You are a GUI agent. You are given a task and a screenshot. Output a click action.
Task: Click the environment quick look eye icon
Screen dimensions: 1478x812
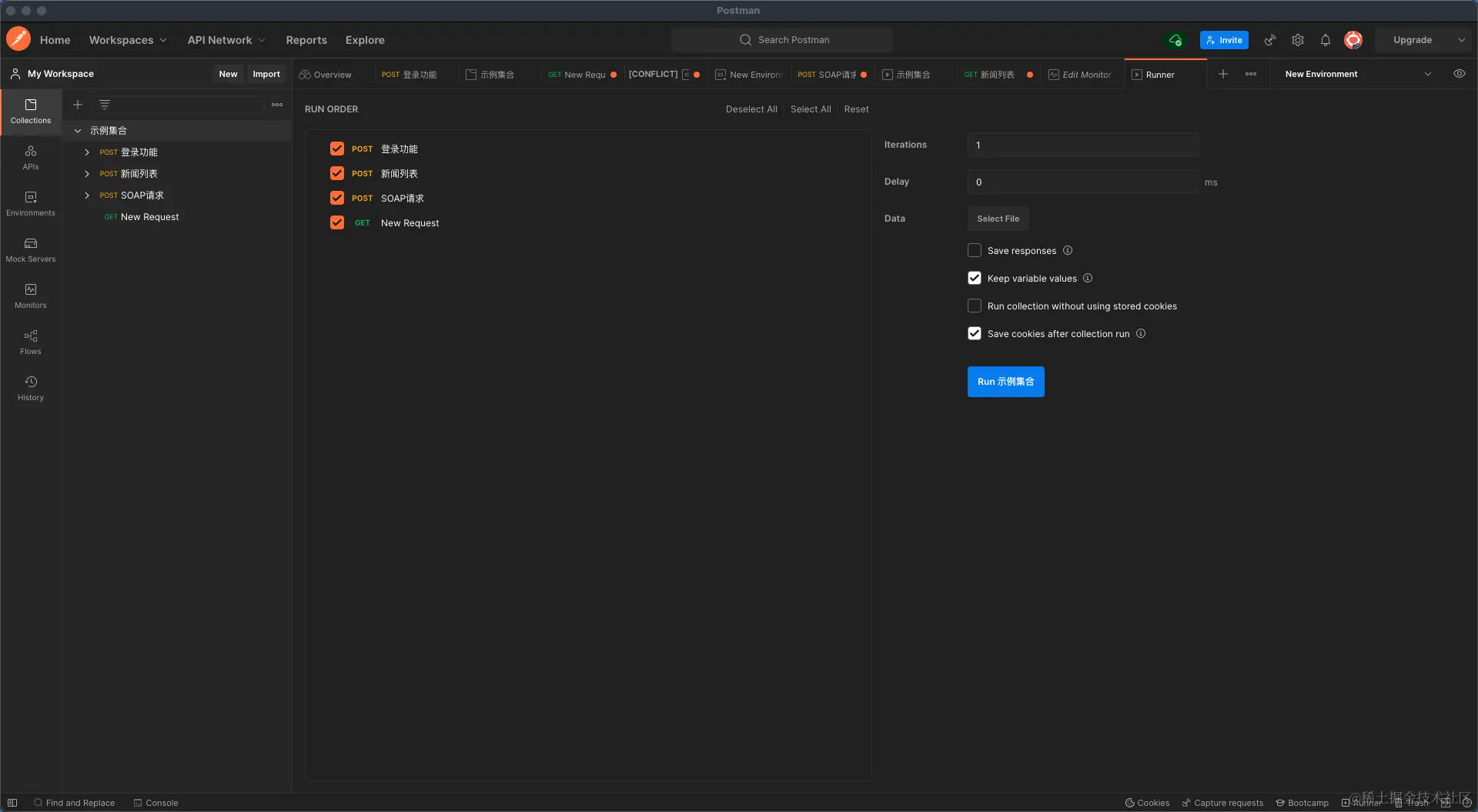[x=1459, y=74]
